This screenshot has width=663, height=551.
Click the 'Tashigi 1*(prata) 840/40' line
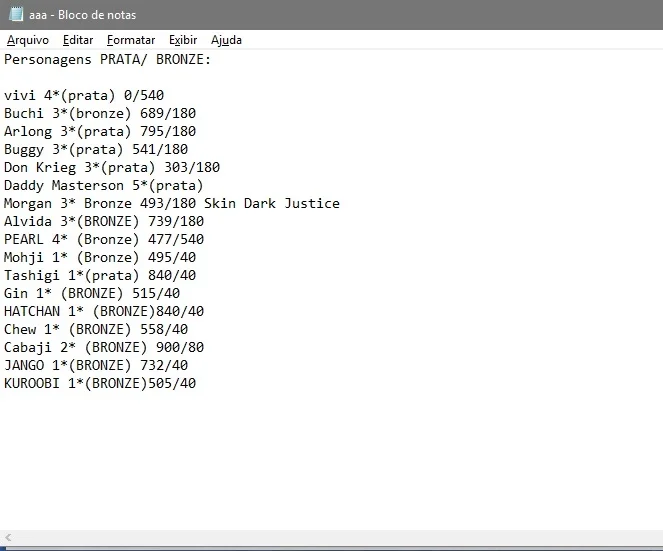[100, 275]
